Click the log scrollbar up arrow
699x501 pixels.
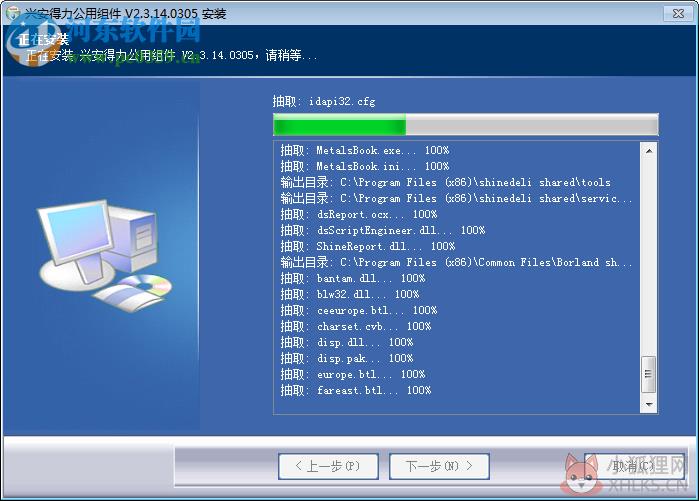[x=649, y=151]
